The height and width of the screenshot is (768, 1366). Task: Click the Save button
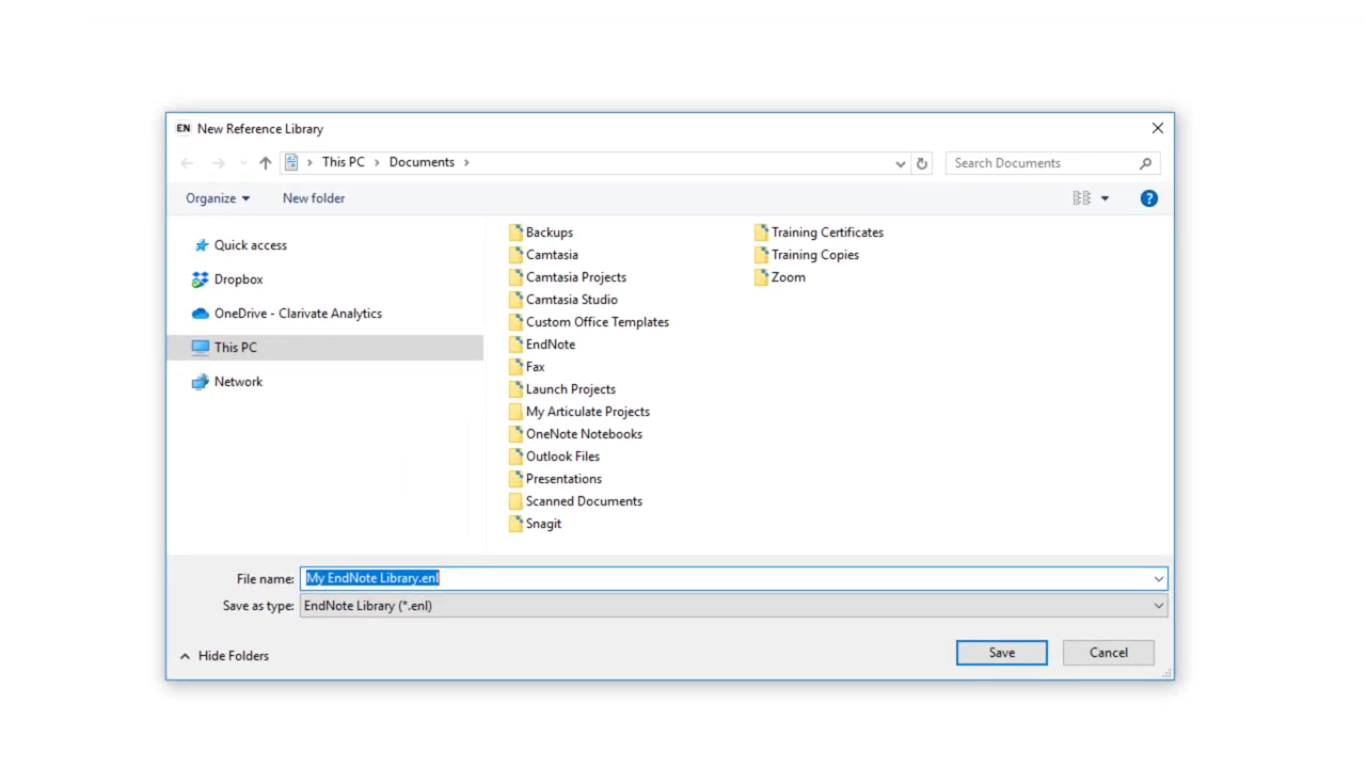coord(1002,653)
